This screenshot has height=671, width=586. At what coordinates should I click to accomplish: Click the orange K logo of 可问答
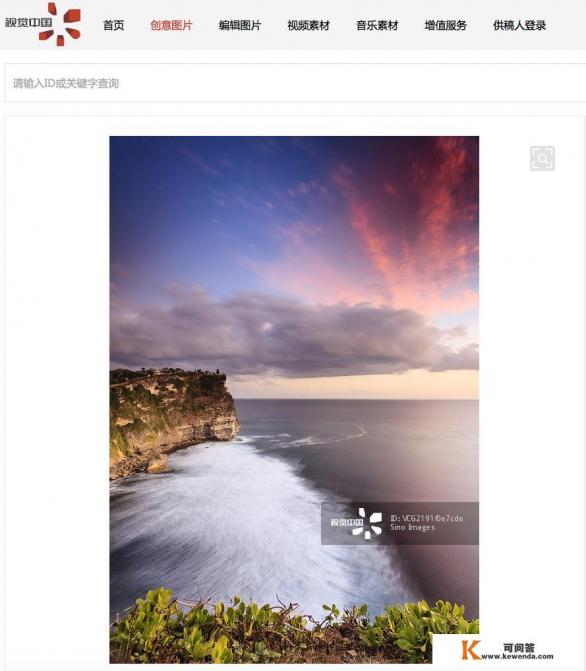click(x=470, y=650)
